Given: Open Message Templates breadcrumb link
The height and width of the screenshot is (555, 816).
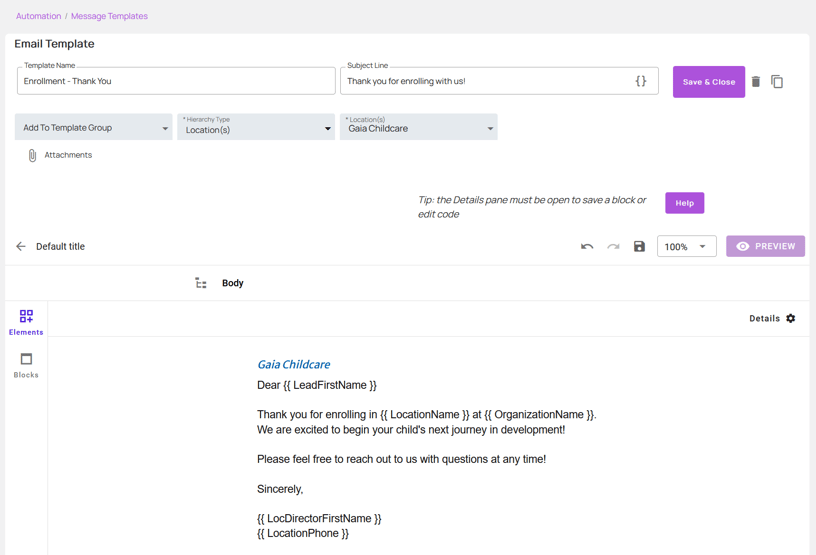Looking at the screenshot, I should click(109, 16).
